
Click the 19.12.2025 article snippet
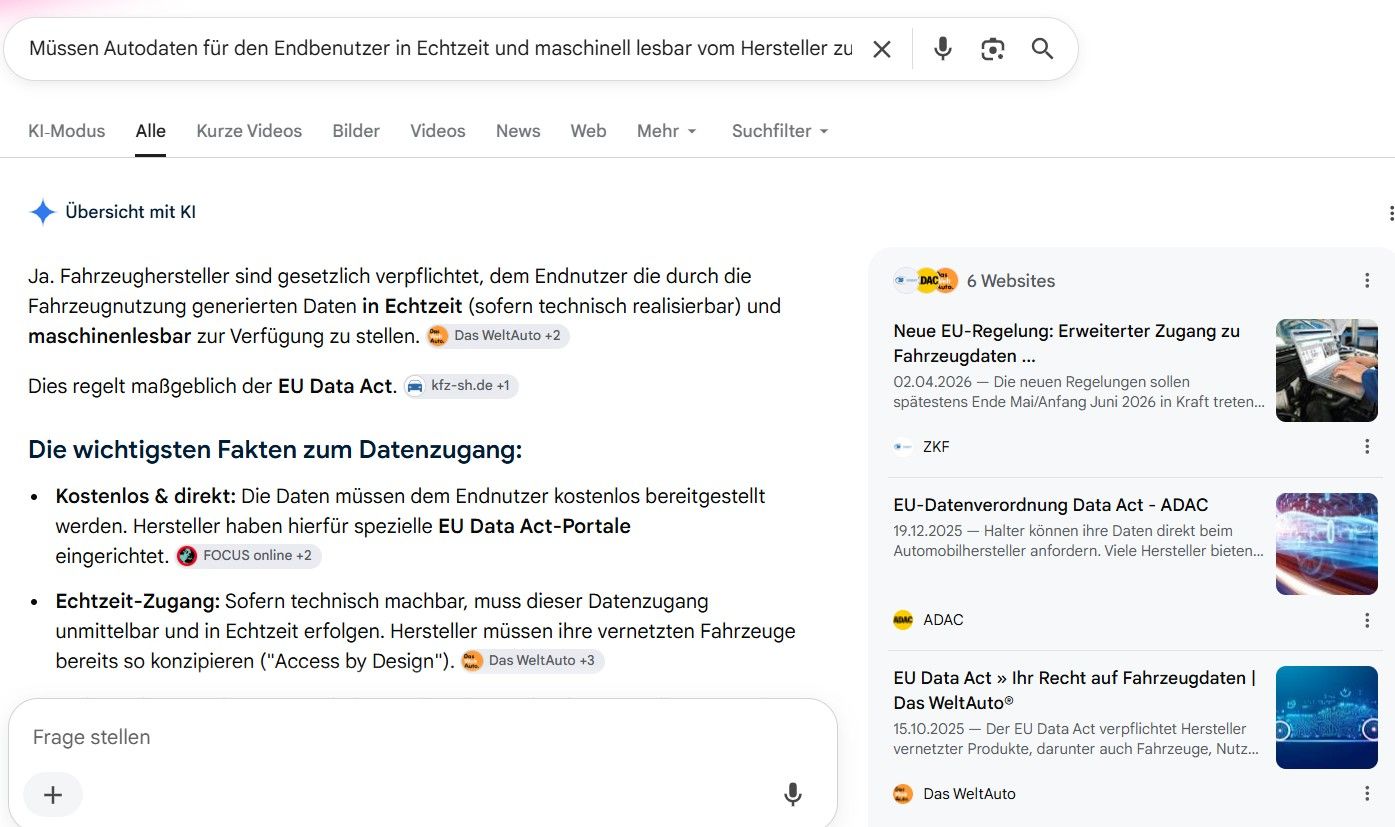point(1079,541)
